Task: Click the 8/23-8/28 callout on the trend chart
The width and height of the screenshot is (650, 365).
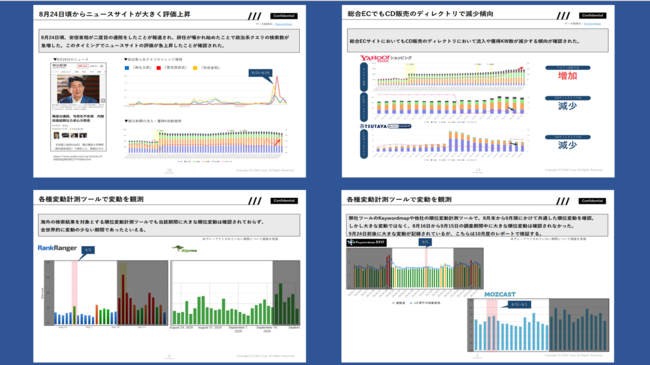Action: tap(260, 73)
